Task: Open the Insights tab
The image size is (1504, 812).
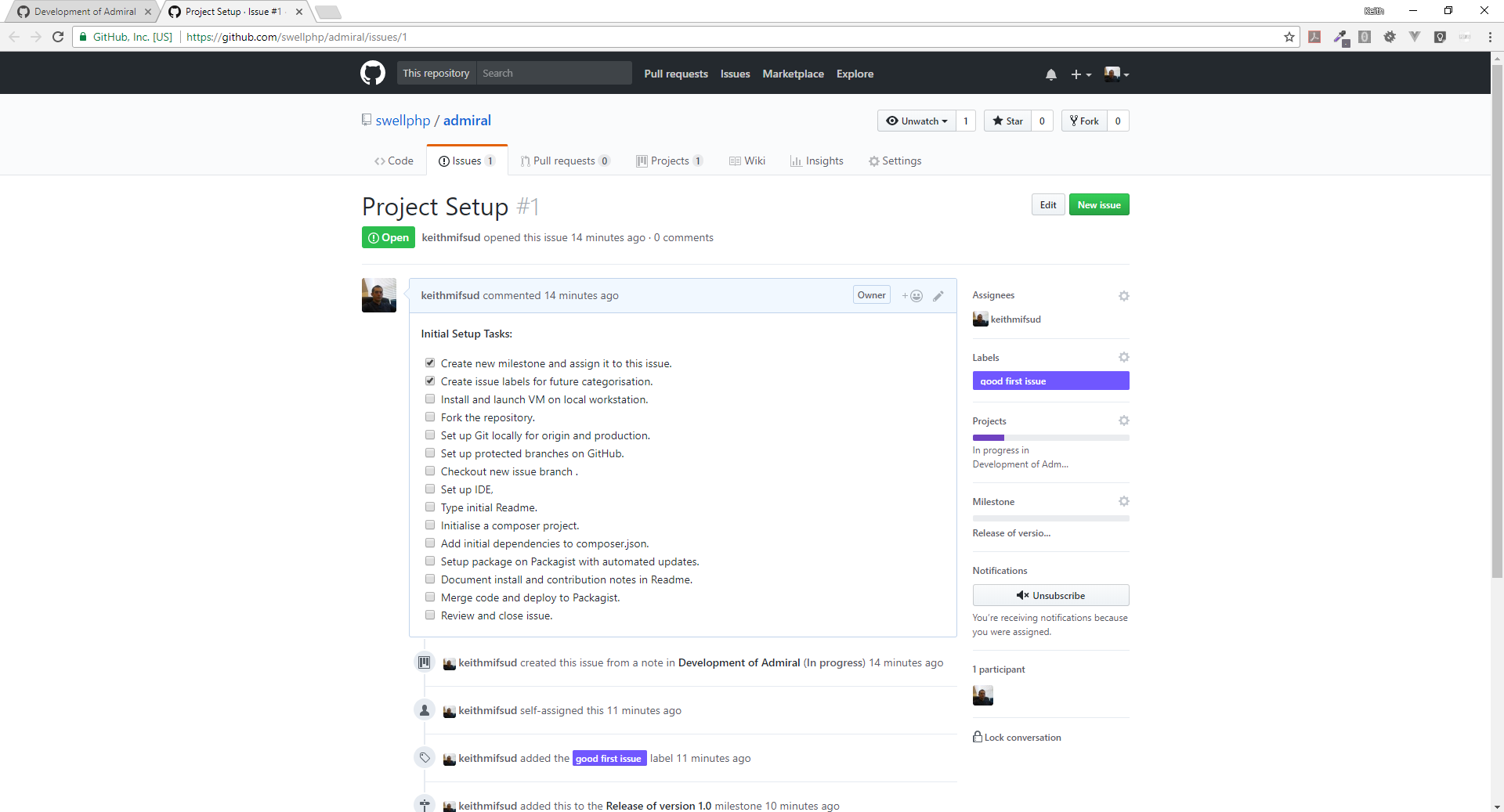Action: point(817,161)
